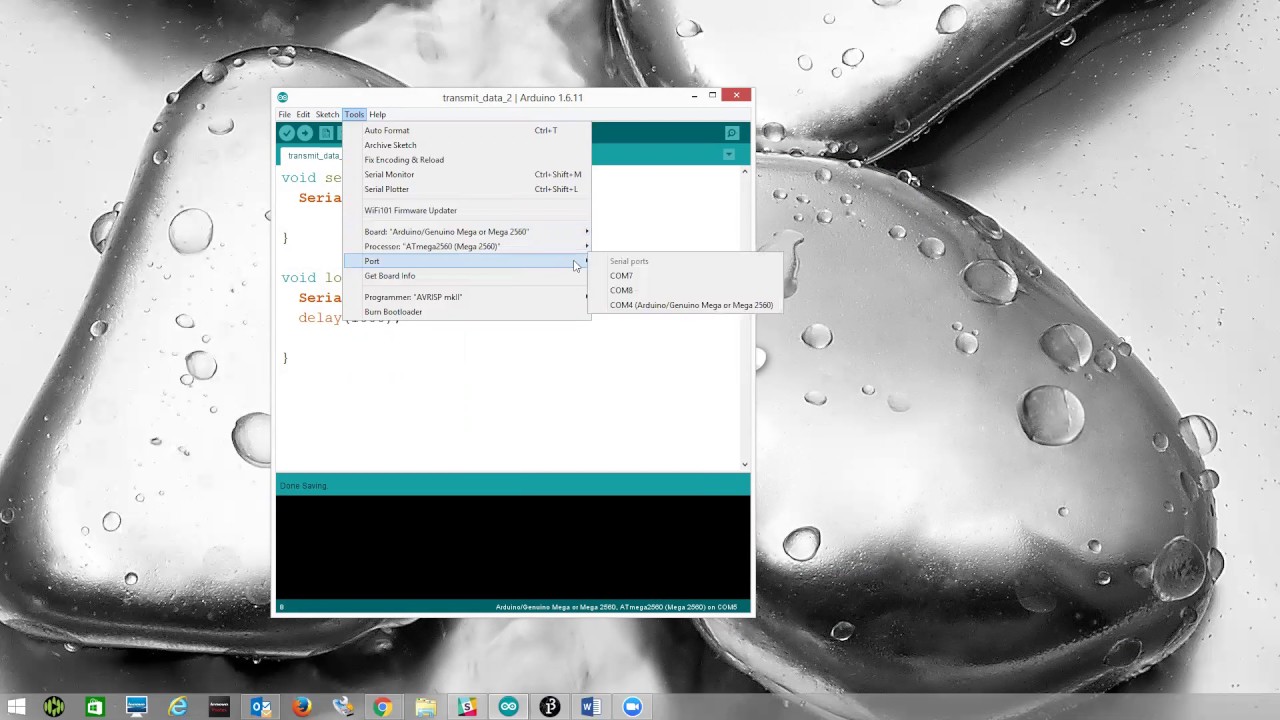Open the Serial Monitor magnifier icon

(x=731, y=133)
